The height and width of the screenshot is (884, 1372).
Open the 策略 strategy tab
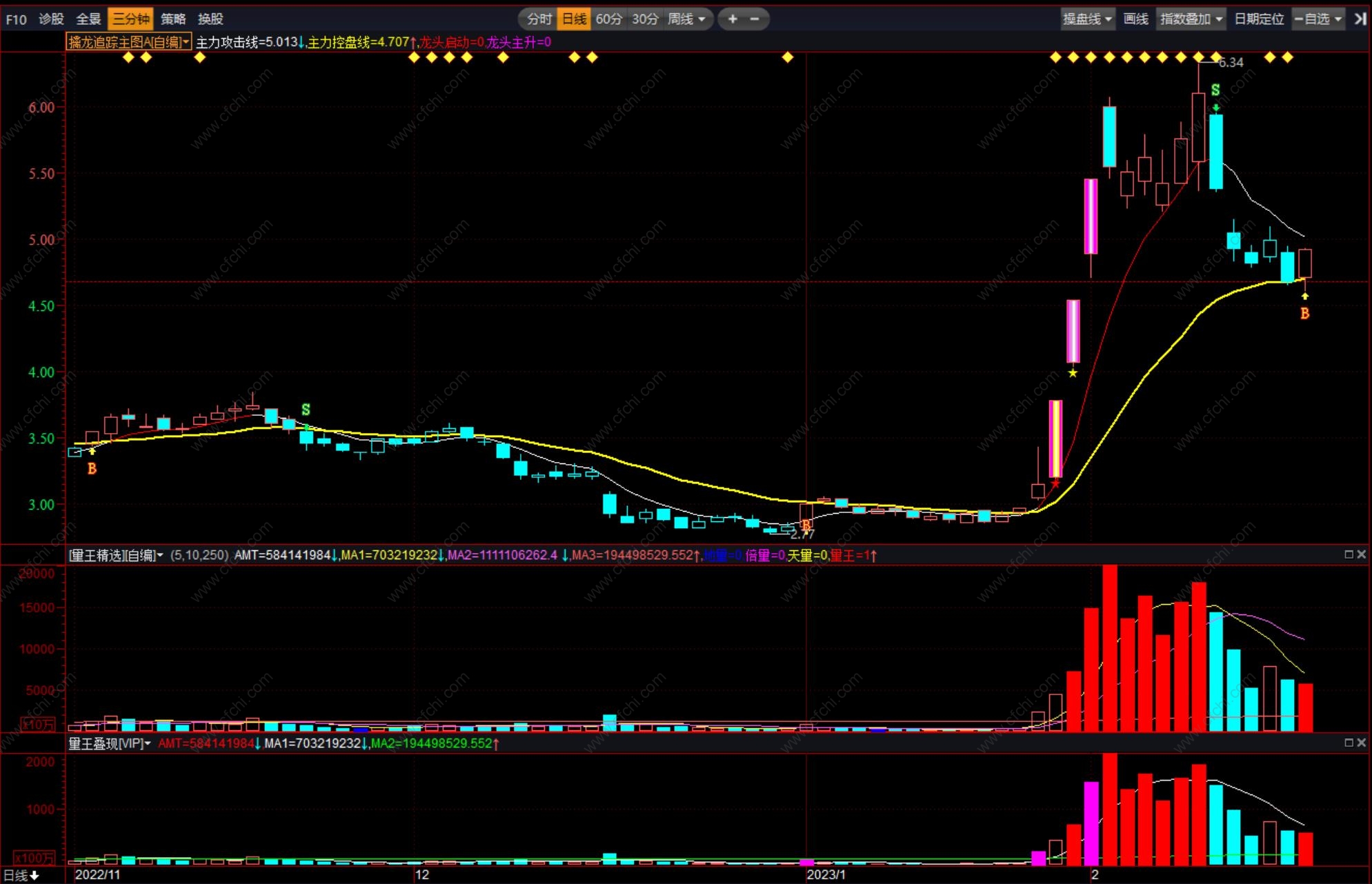click(x=173, y=19)
